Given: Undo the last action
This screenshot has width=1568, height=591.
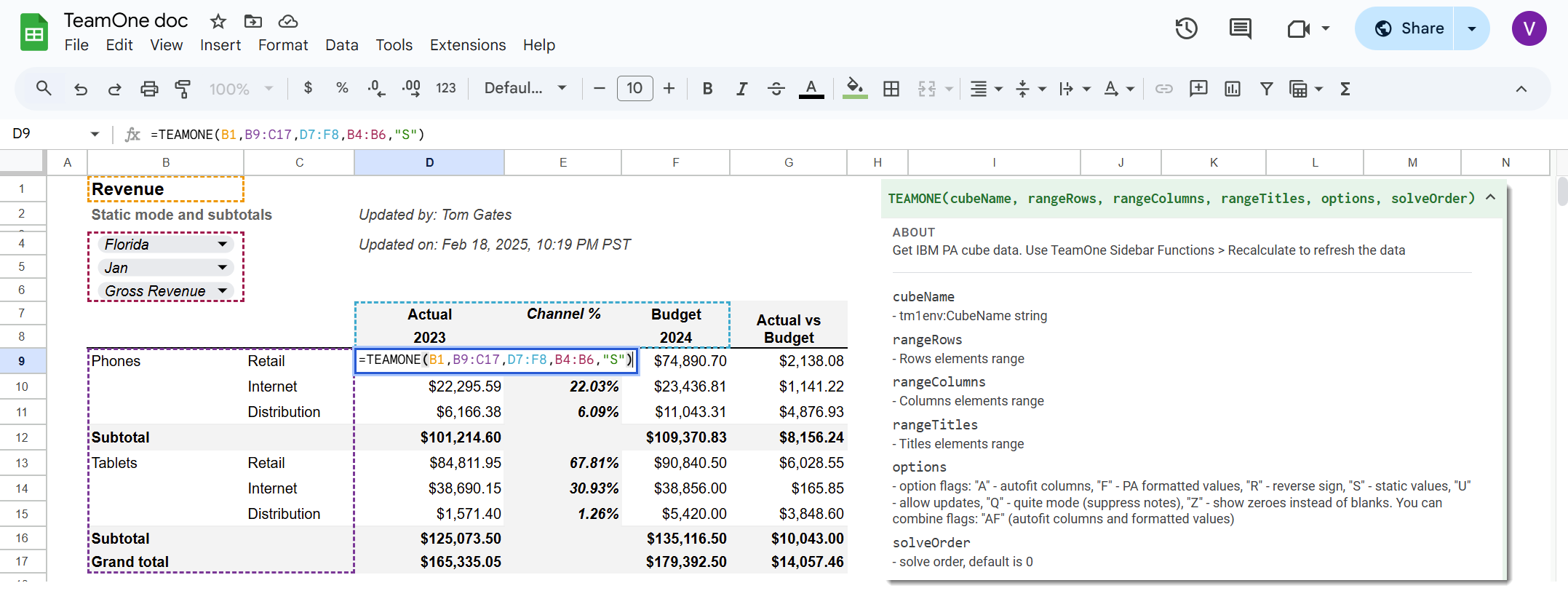Looking at the screenshot, I should click(81, 89).
